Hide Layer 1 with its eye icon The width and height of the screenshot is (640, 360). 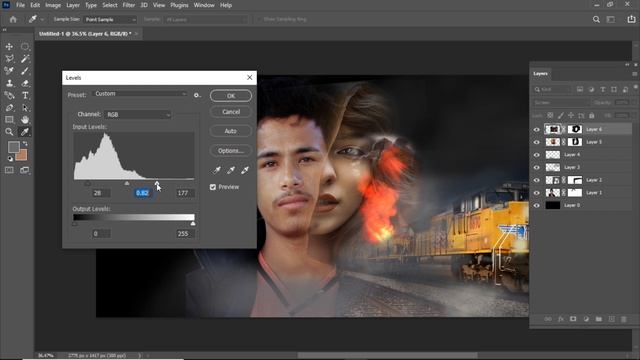click(x=536, y=193)
